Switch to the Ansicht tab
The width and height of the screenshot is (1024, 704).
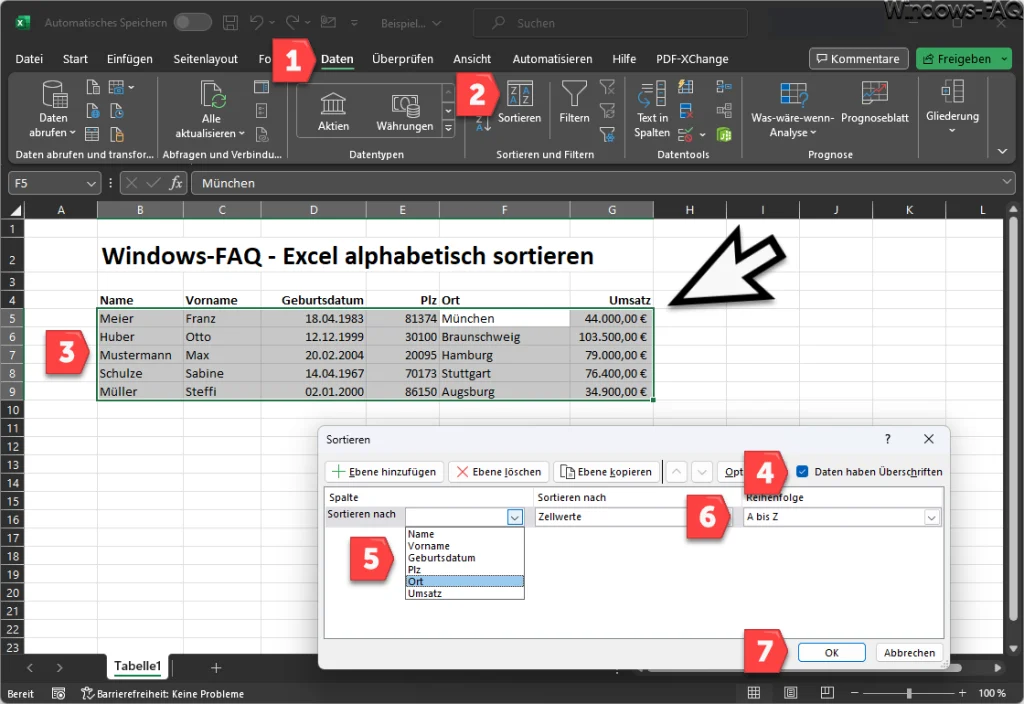472,59
